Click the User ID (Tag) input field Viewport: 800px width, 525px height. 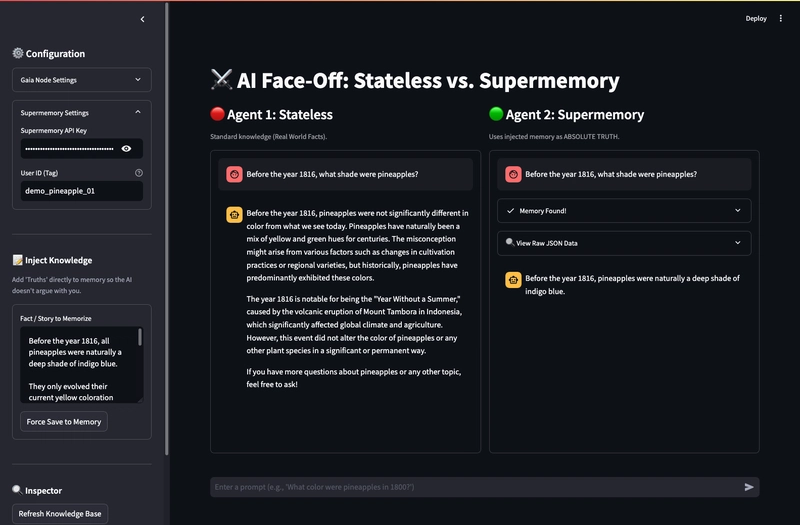(x=80, y=191)
